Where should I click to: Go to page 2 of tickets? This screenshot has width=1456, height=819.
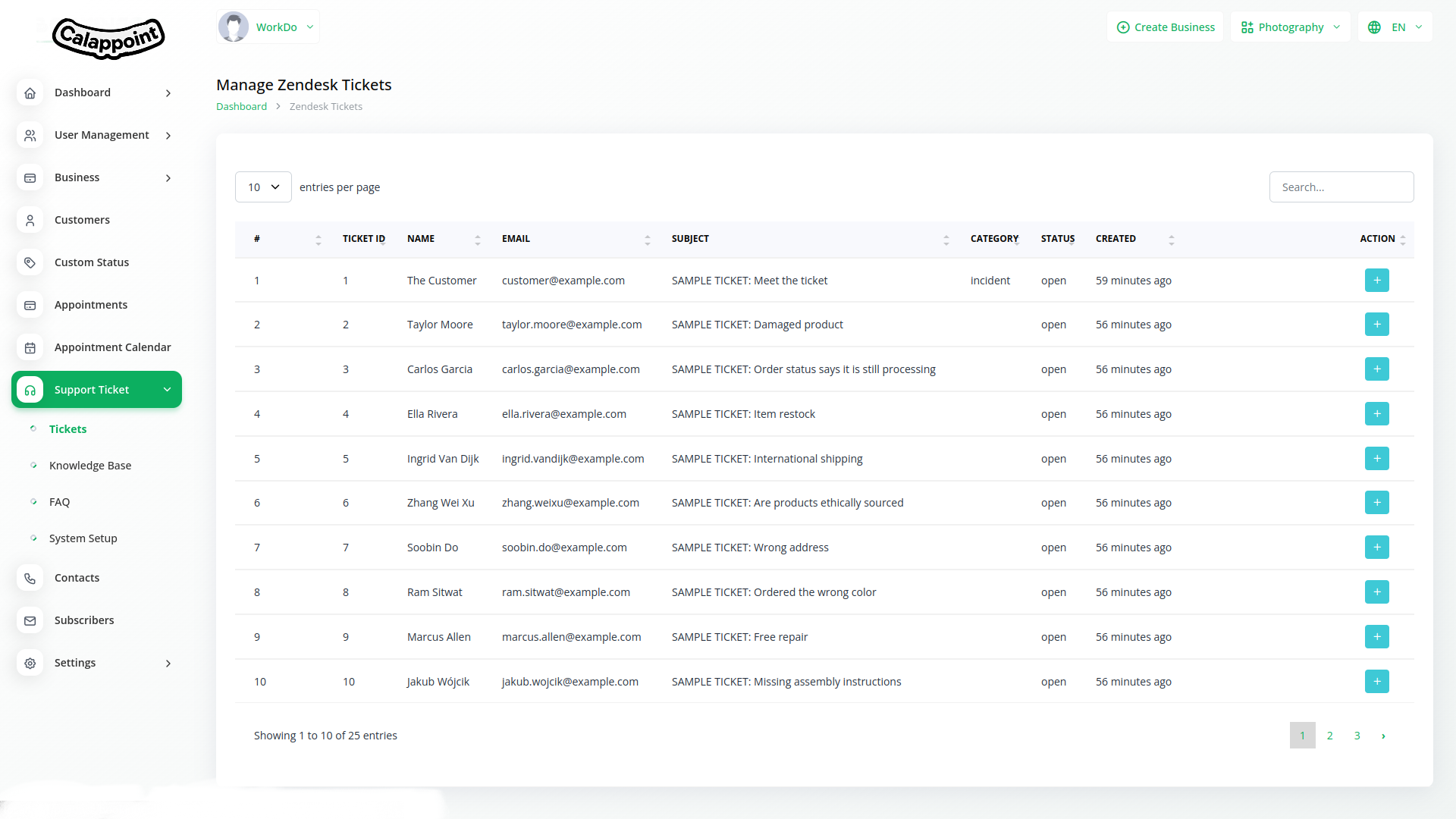[1330, 736]
